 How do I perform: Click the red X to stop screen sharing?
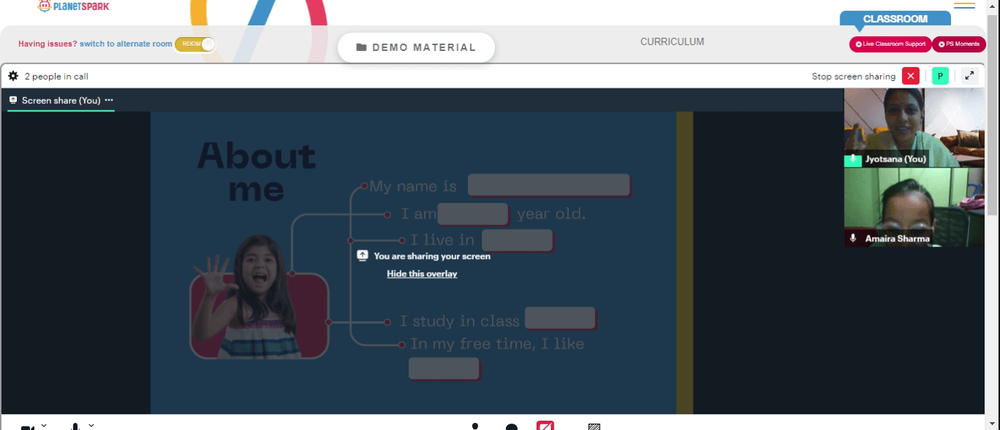[910, 76]
